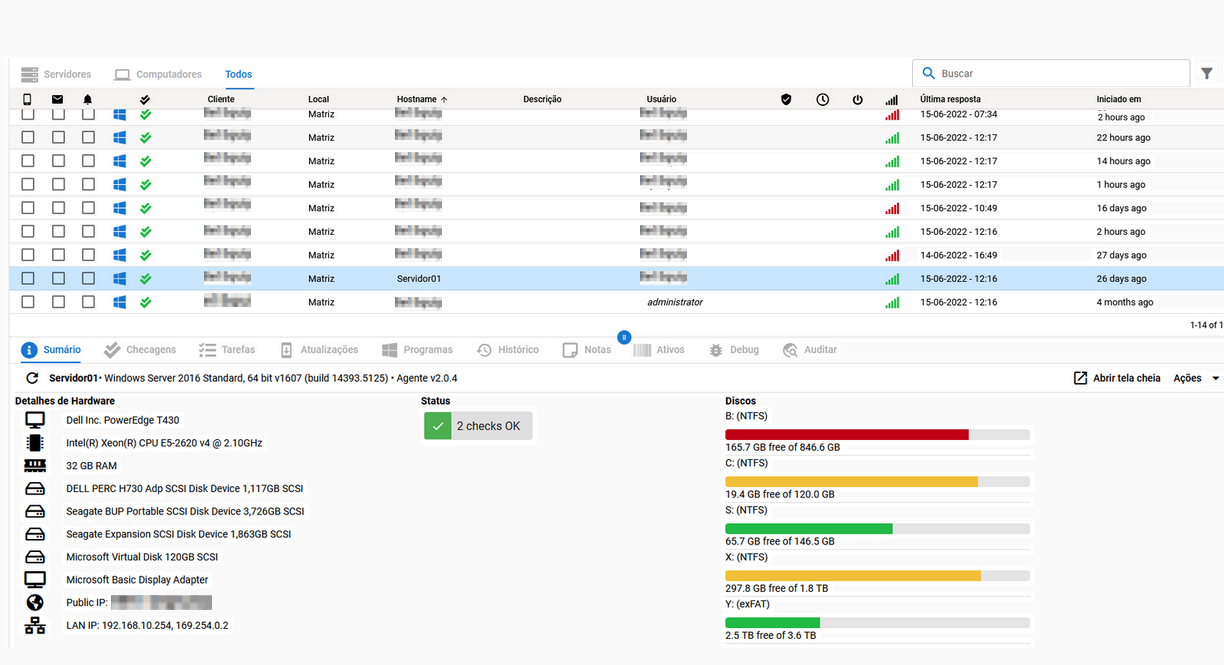Image resolution: width=1224 pixels, height=665 pixels.
Task: View the Programas grid icon
Action: point(388,349)
